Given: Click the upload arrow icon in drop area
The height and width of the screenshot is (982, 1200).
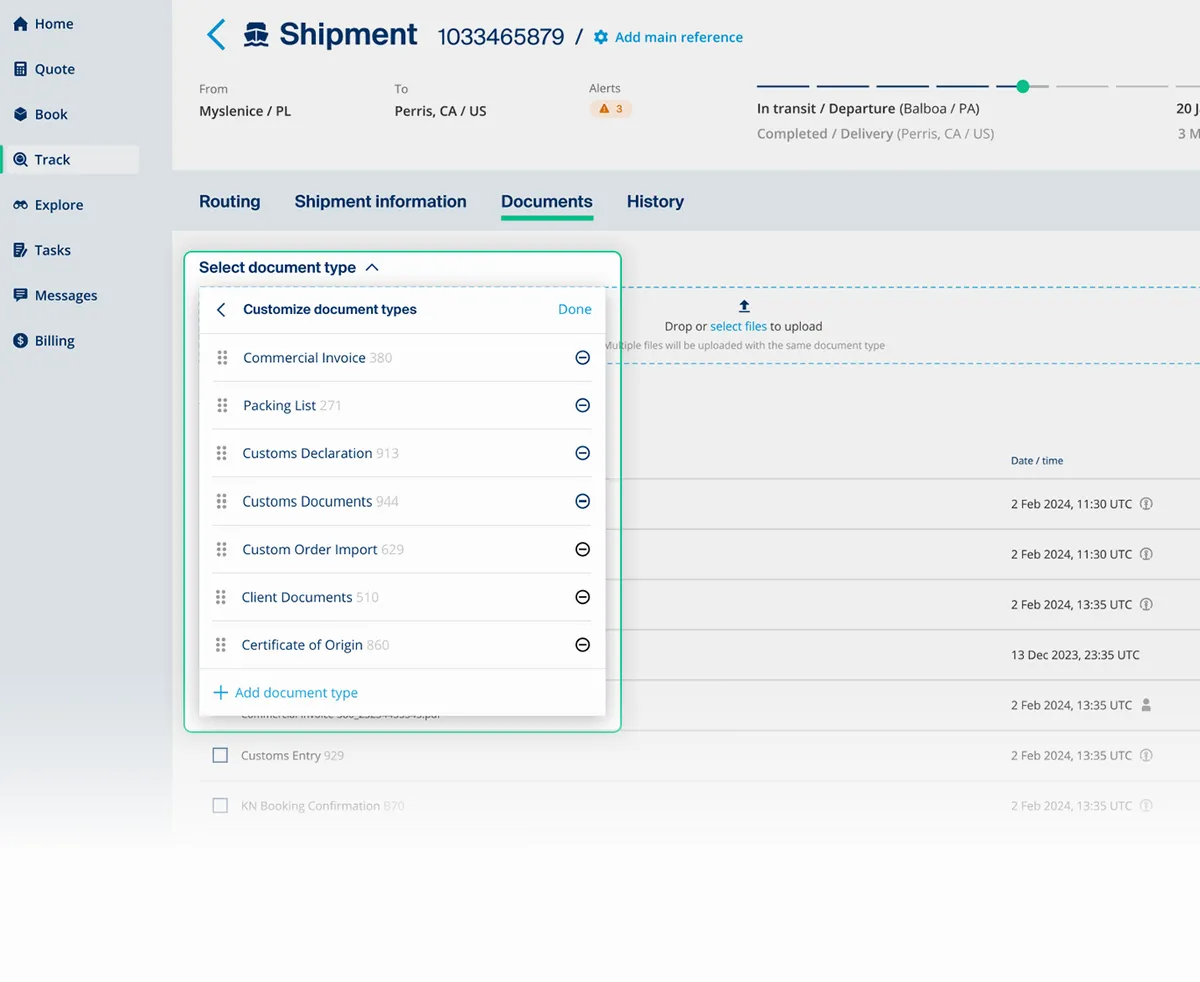Looking at the screenshot, I should point(743,306).
